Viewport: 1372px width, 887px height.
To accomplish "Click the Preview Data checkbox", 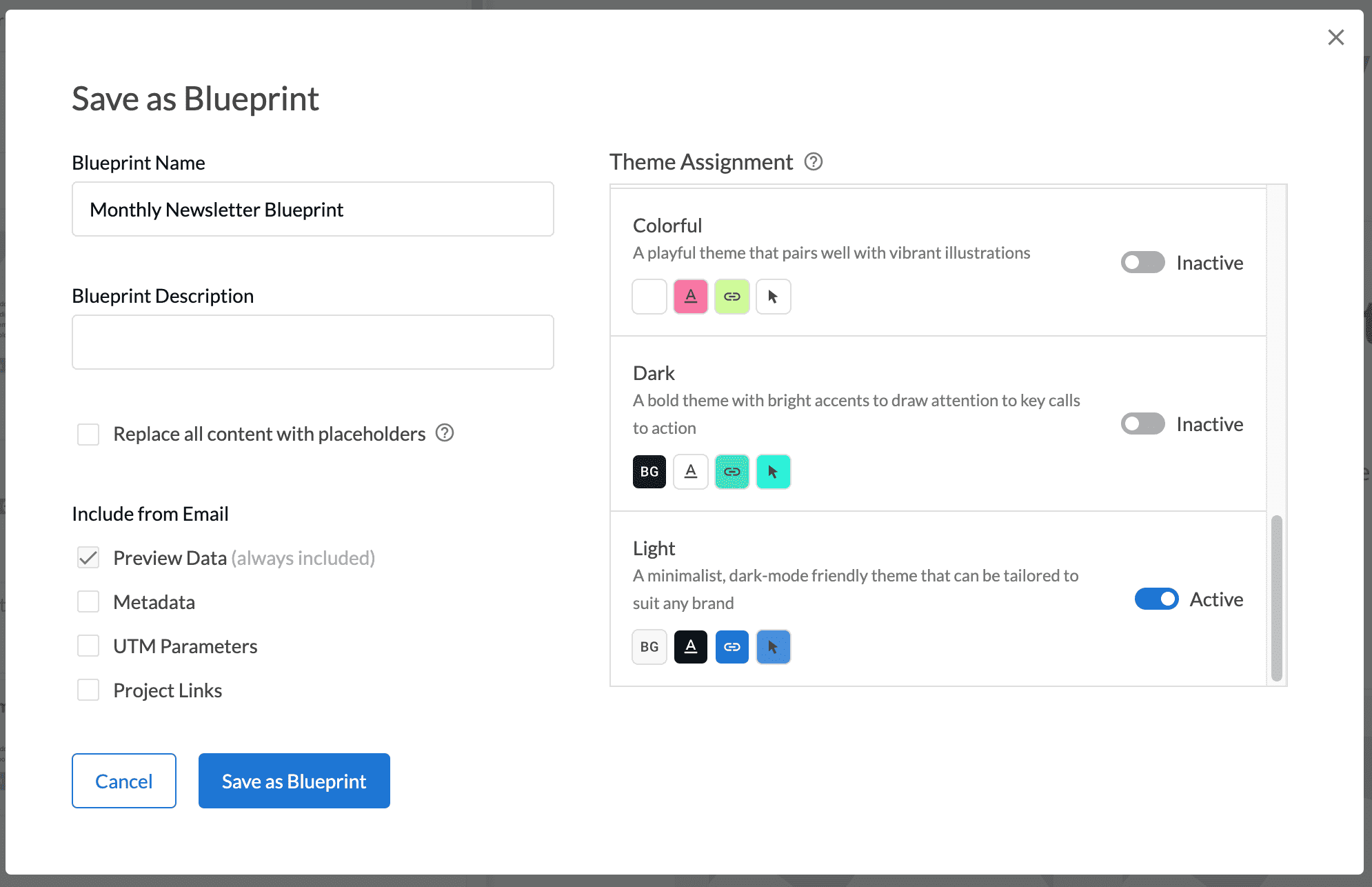I will (x=88, y=558).
